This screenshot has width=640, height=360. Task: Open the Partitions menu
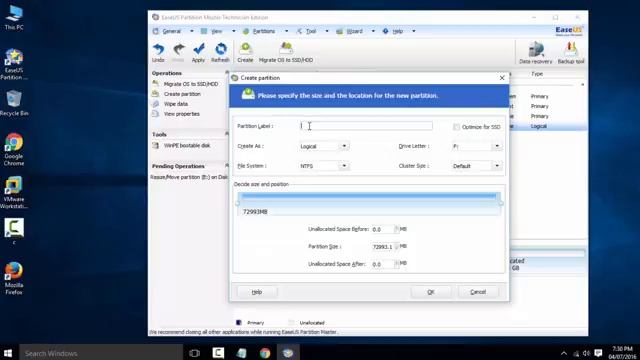coord(264,31)
